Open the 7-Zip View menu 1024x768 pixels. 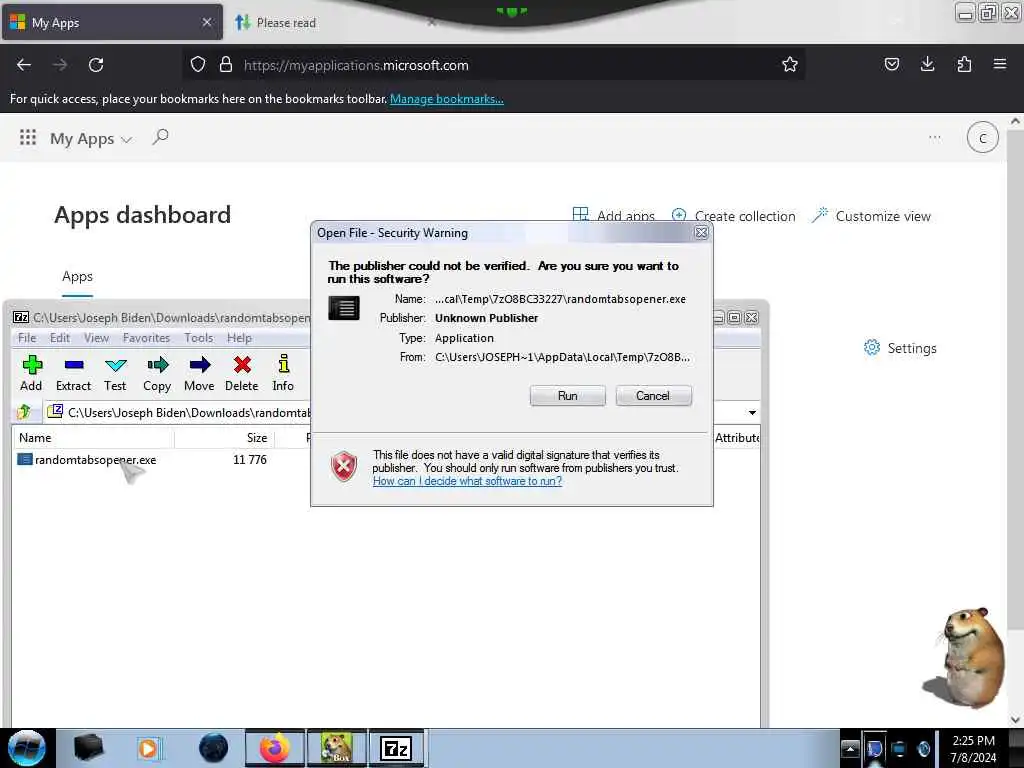[96, 338]
